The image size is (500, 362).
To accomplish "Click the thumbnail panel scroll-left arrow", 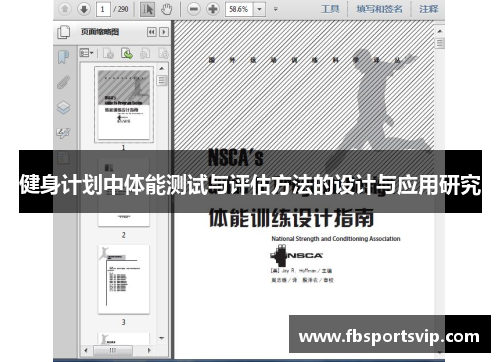I will (x=86, y=350).
